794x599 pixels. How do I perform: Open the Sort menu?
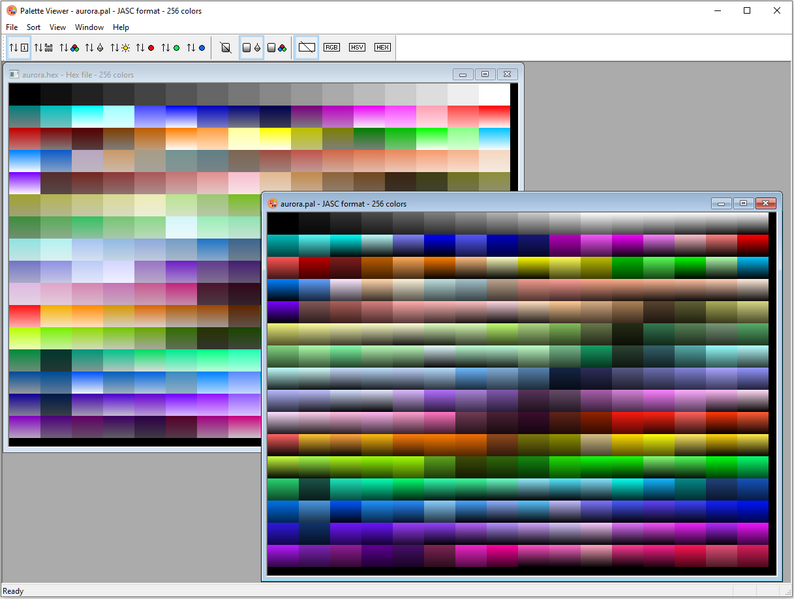[33, 27]
